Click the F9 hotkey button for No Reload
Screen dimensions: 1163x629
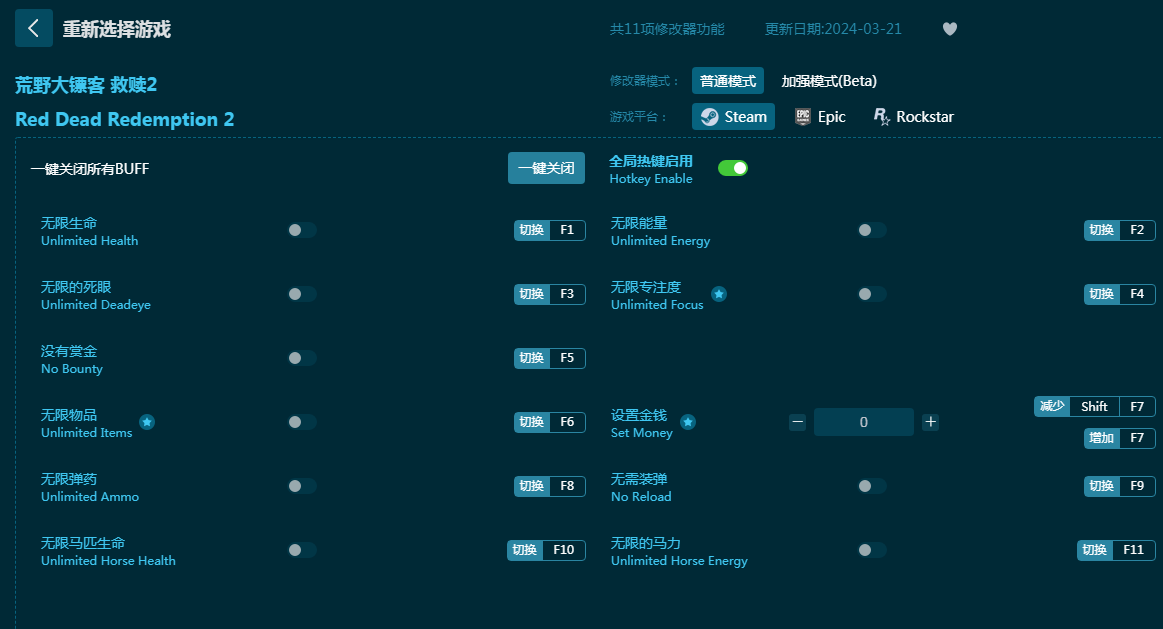1119,486
